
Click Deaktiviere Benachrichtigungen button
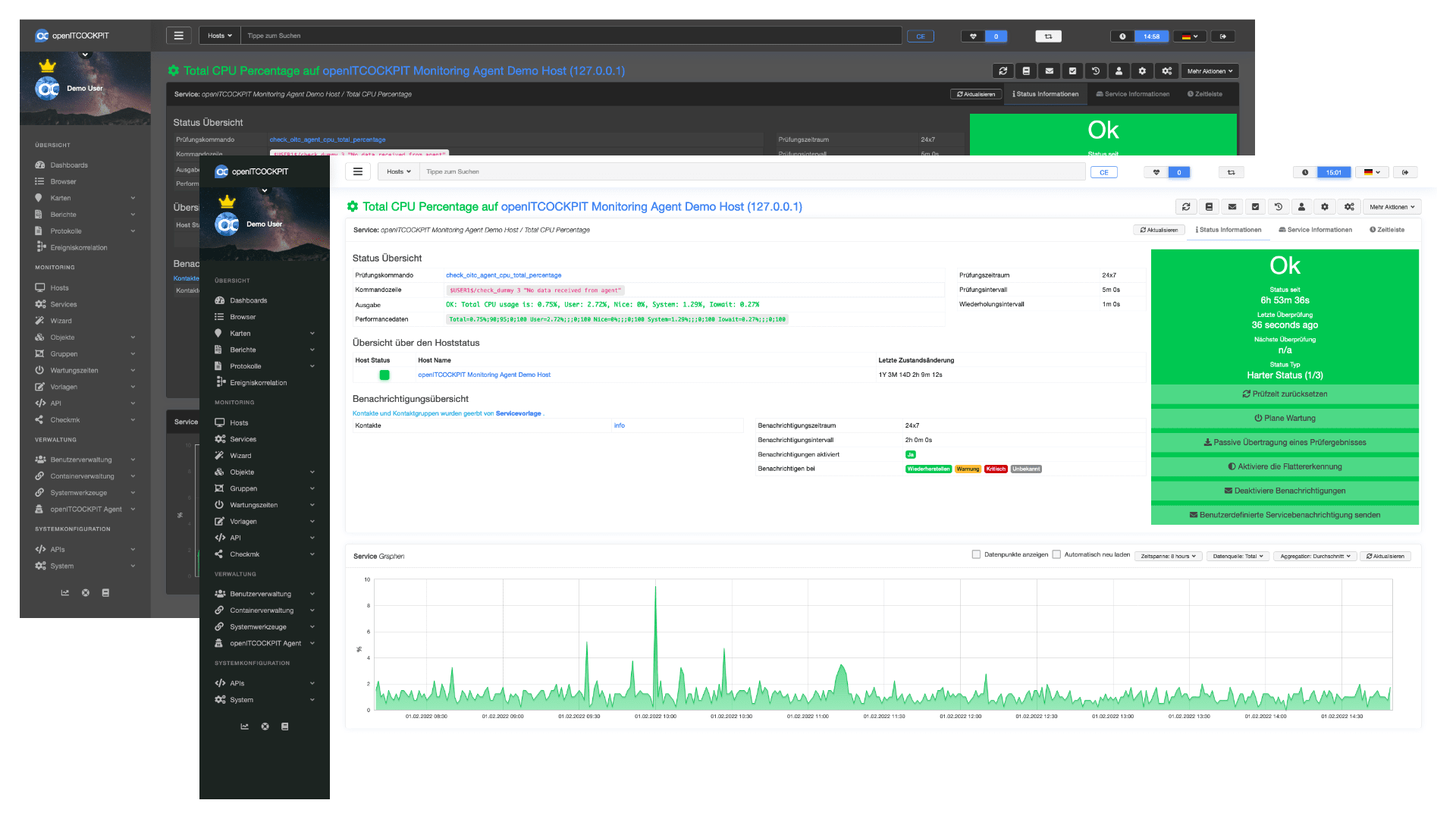click(1285, 491)
